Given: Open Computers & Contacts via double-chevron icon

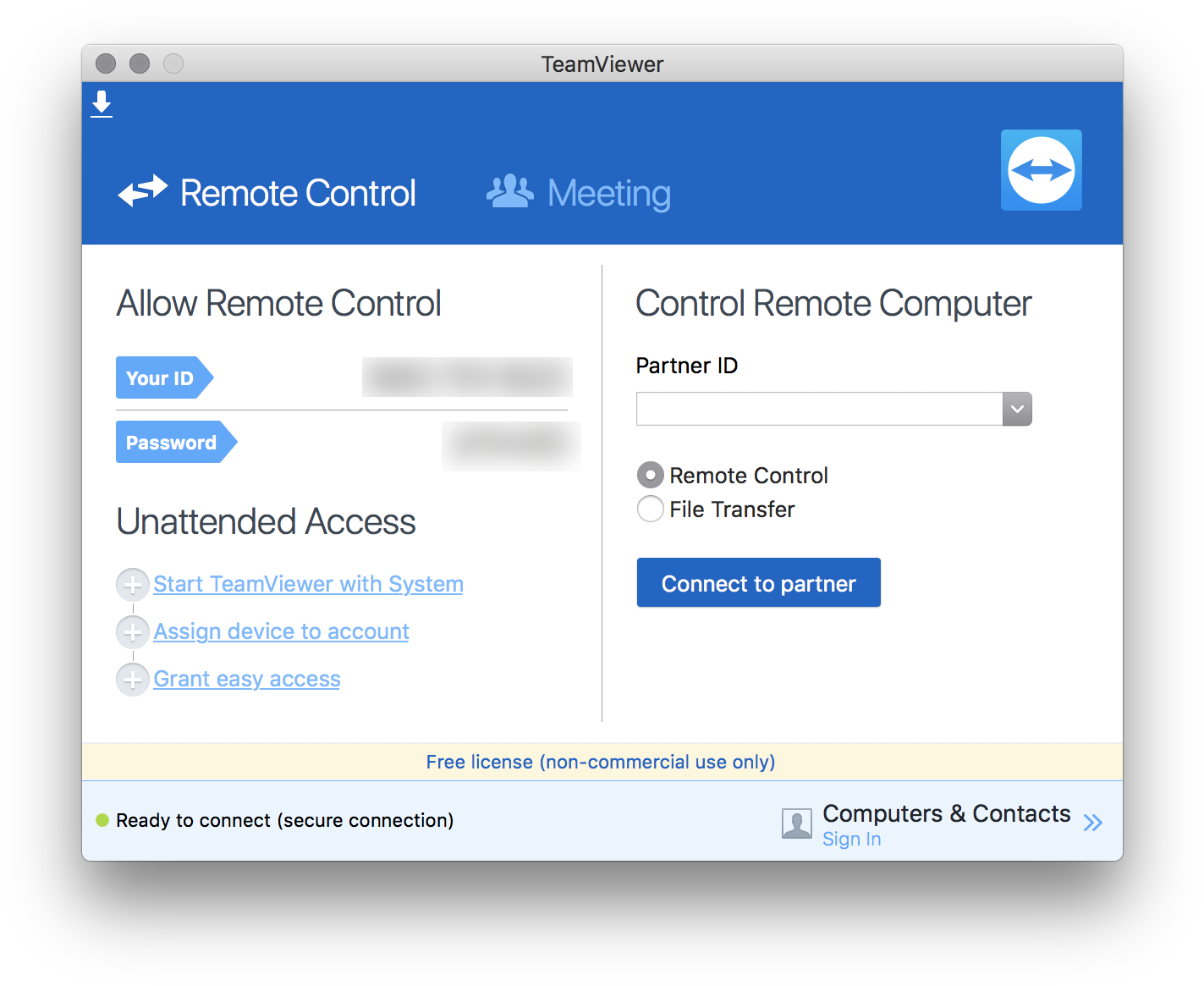Looking at the screenshot, I should click(x=1094, y=822).
